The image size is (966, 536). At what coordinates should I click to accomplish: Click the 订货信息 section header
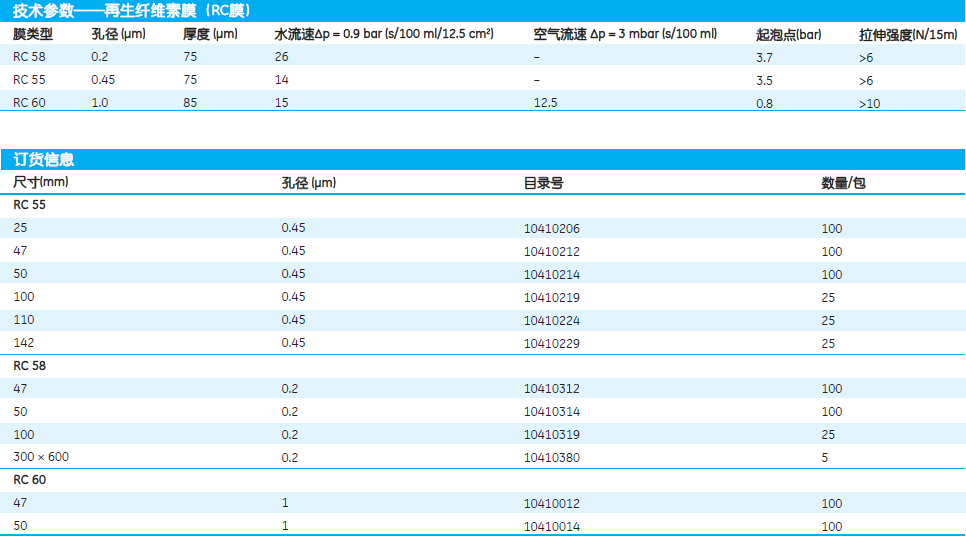coord(43,160)
